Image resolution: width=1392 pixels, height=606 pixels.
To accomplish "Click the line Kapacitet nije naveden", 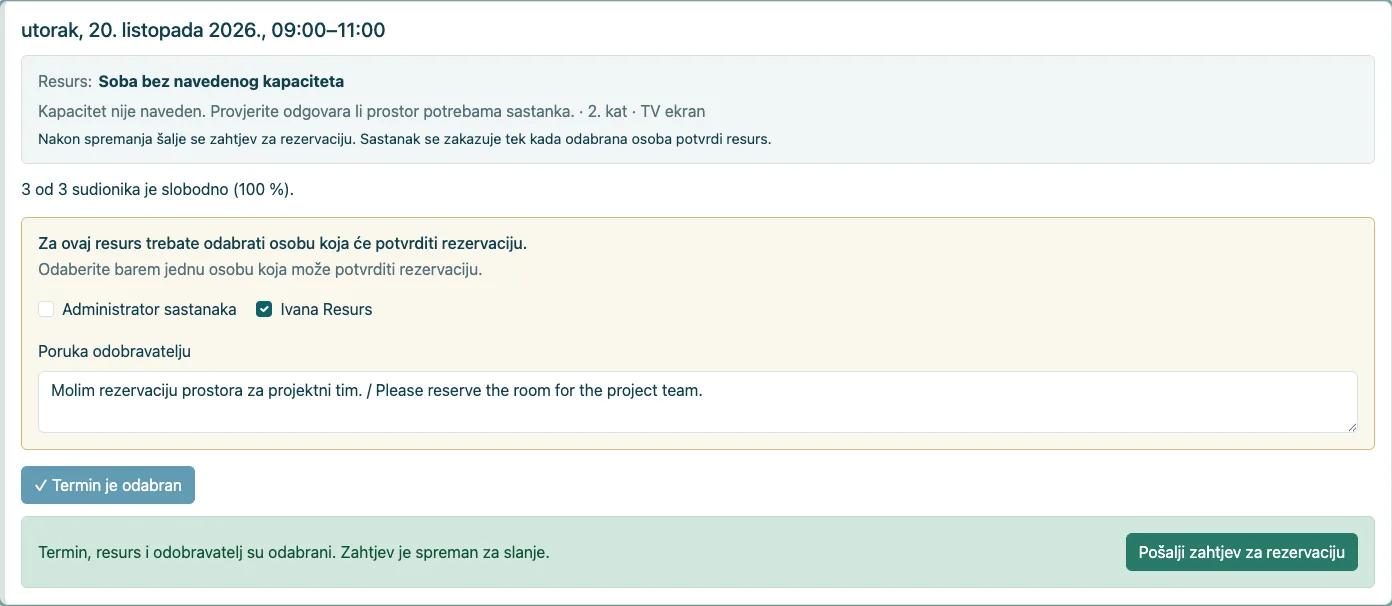I will [x=372, y=111].
